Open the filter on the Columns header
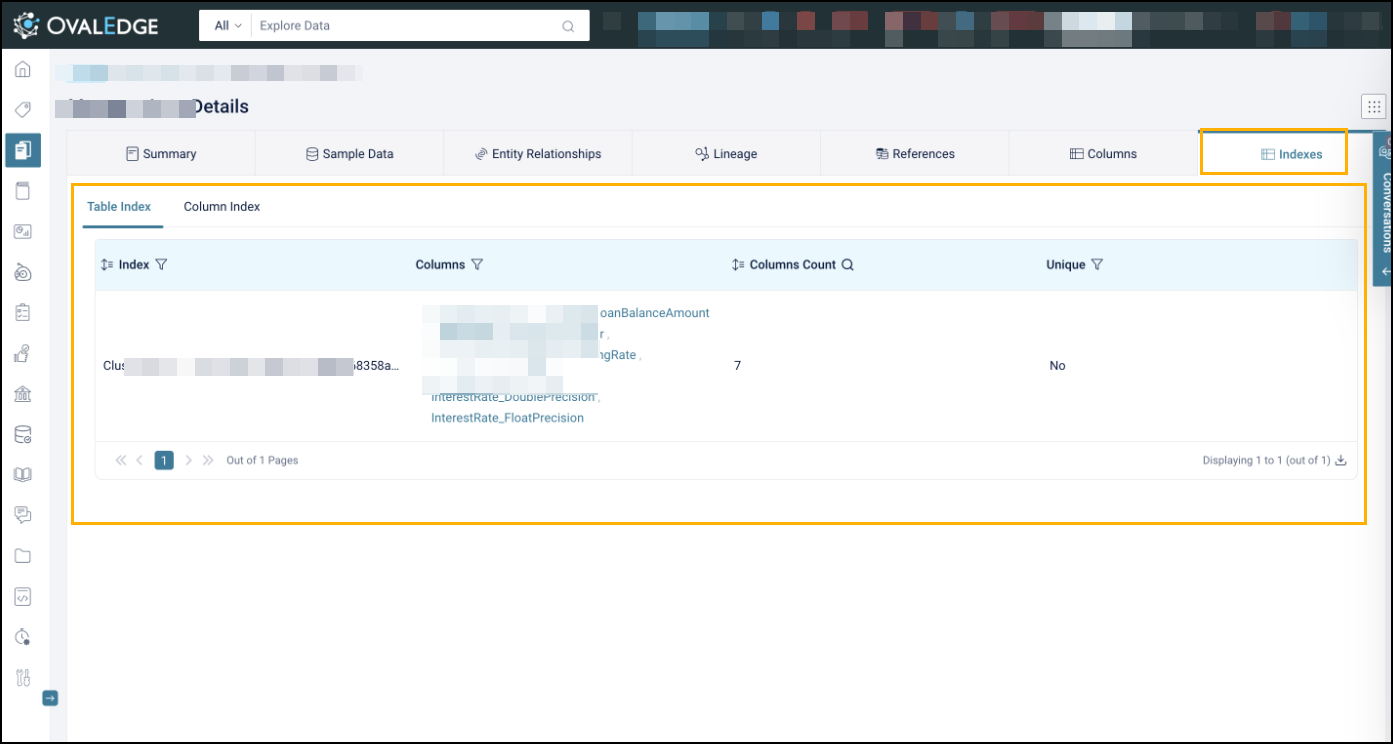The width and height of the screenshot is (1393, 744). click(x=477, y=265)
